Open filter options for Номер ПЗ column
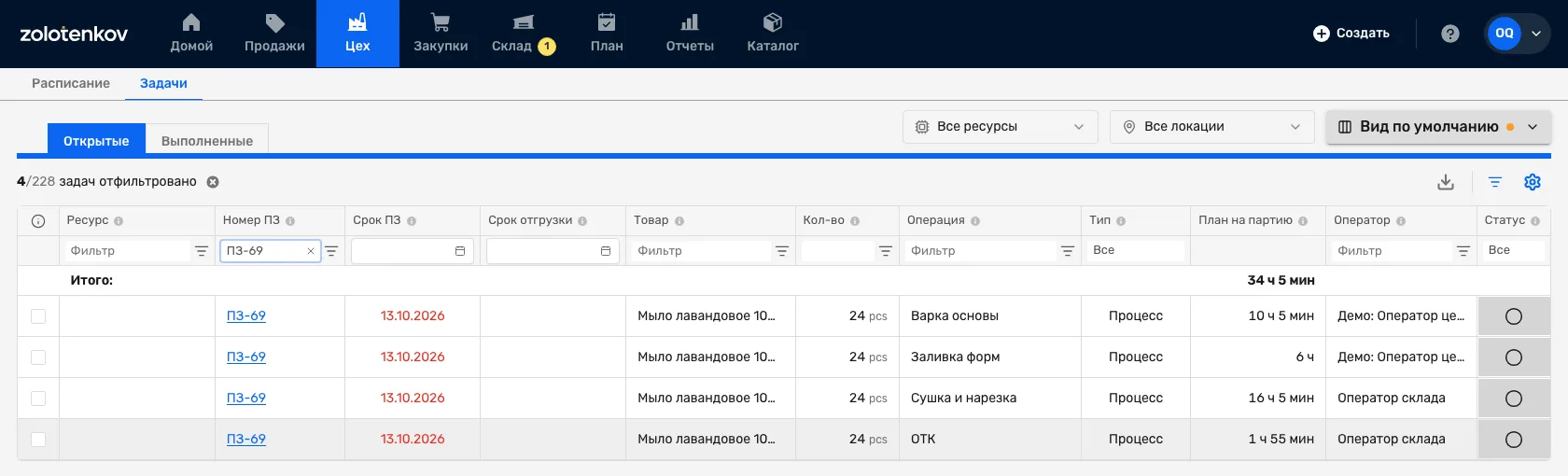The height and width of the screenshot is (476, 1568). click(331, 251)
